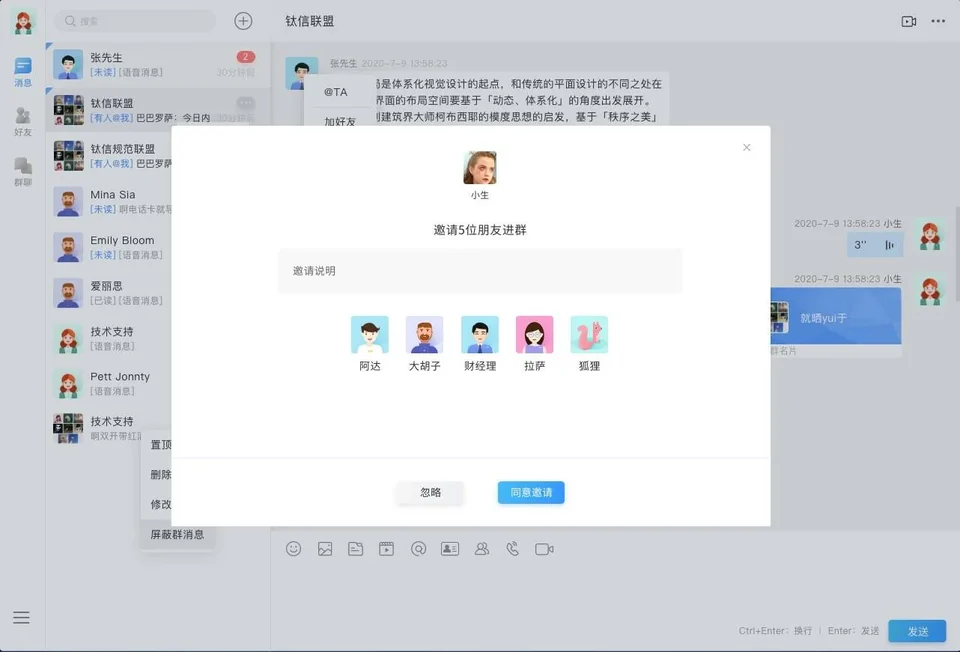Select invited friend 拉萨 avatar

tap(534, 334)
